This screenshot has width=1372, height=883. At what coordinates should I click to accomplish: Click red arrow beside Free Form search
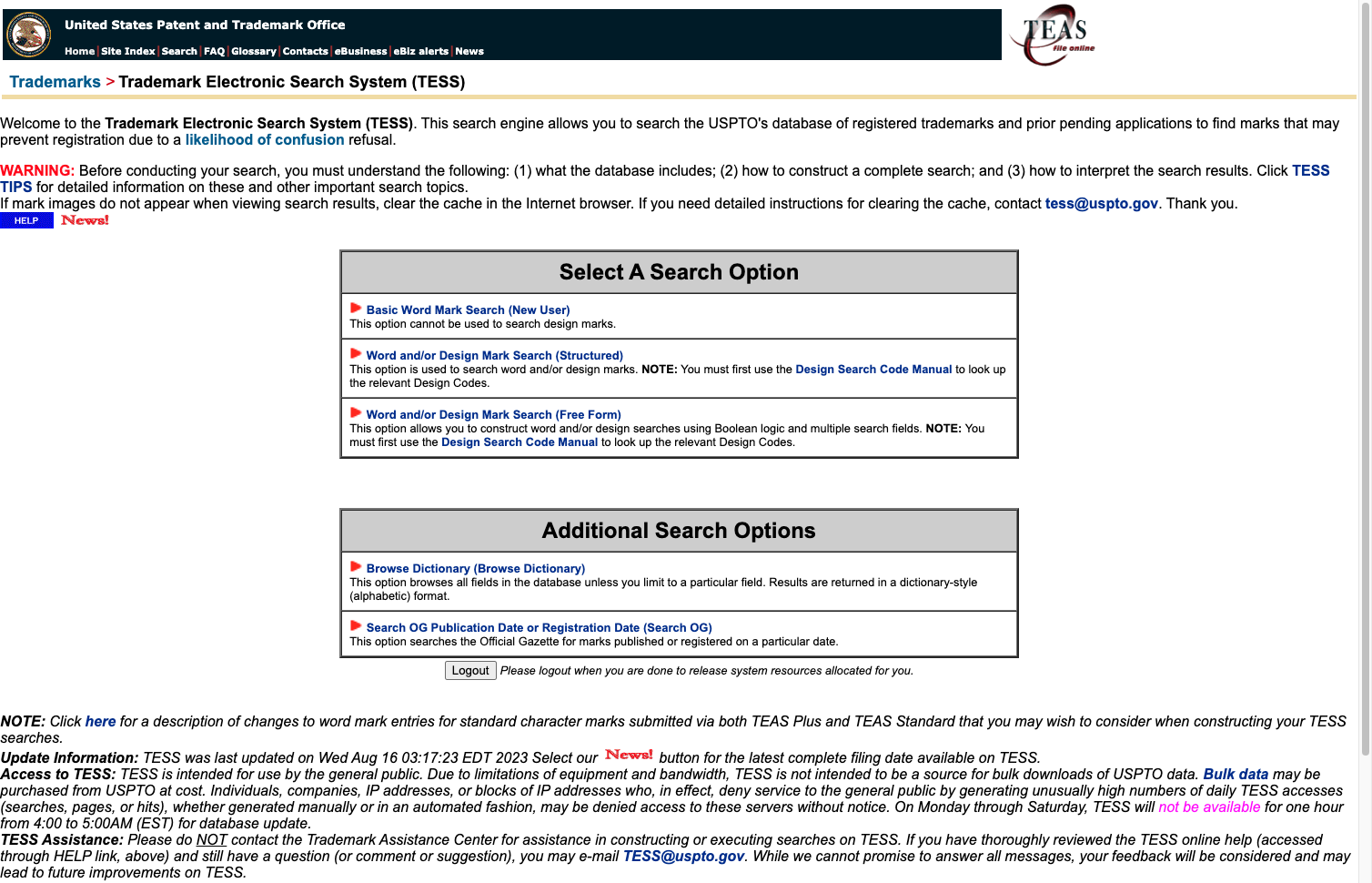click(x=356, y=413)
